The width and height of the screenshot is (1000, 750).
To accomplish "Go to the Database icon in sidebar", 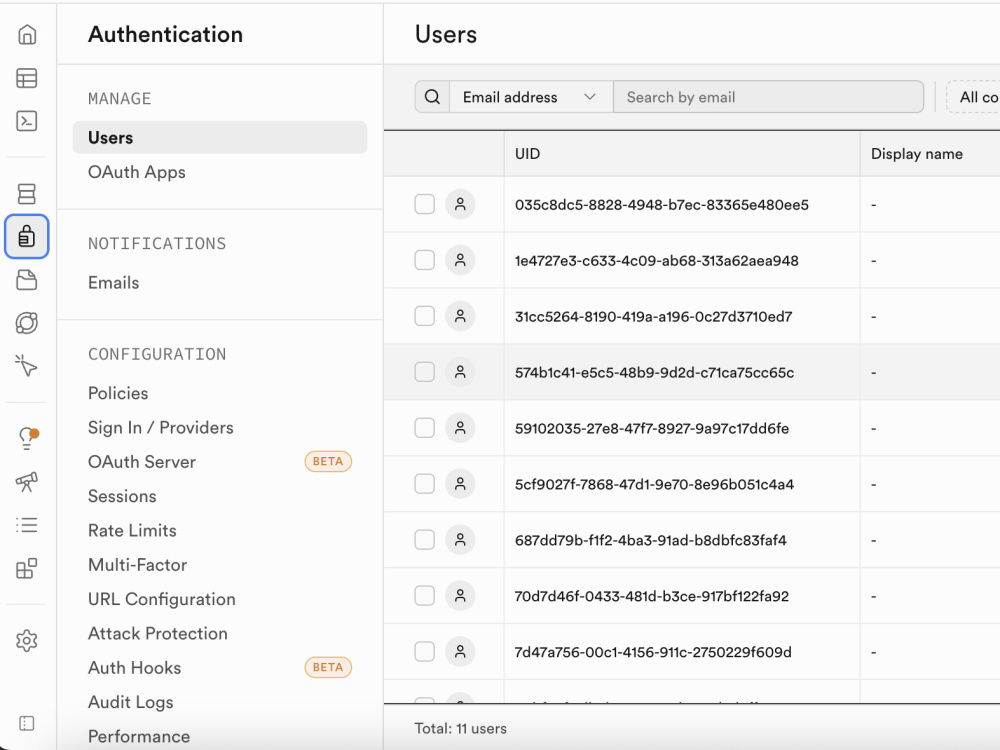I will pos(26,194).
